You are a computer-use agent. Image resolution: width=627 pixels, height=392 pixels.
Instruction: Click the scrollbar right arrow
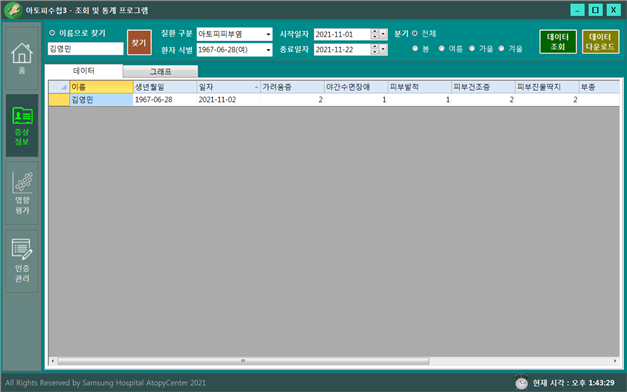tap(615, 361)
